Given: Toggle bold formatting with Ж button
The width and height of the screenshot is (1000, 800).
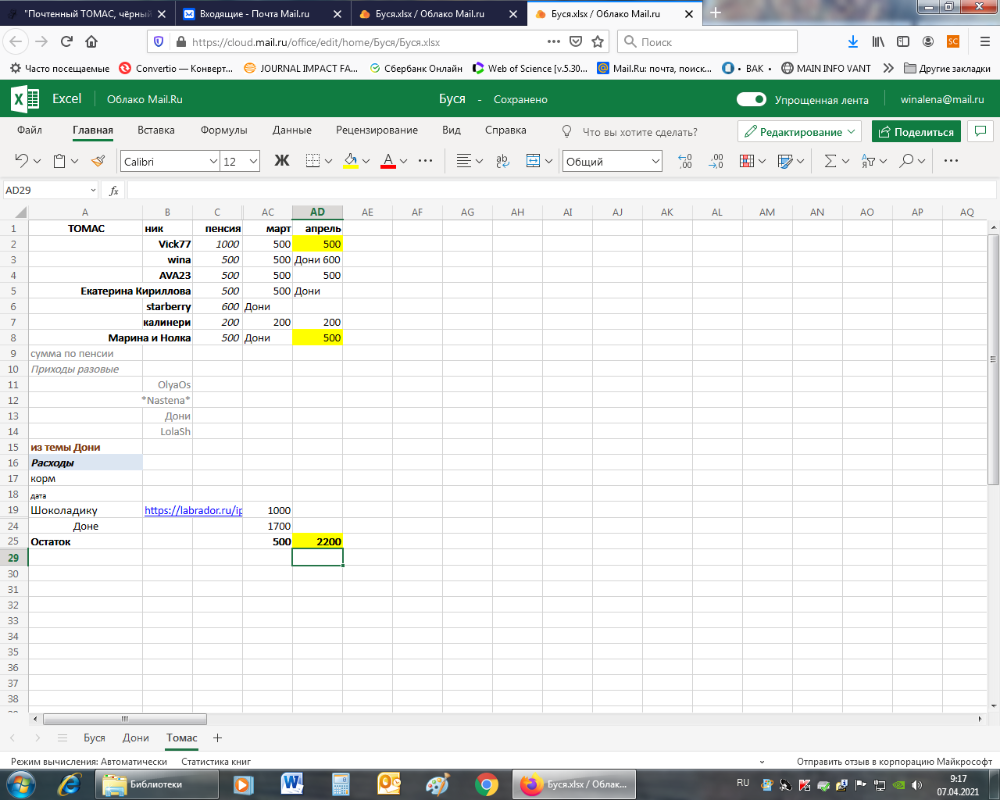Looking at the screenshot, I should [281, 161].
